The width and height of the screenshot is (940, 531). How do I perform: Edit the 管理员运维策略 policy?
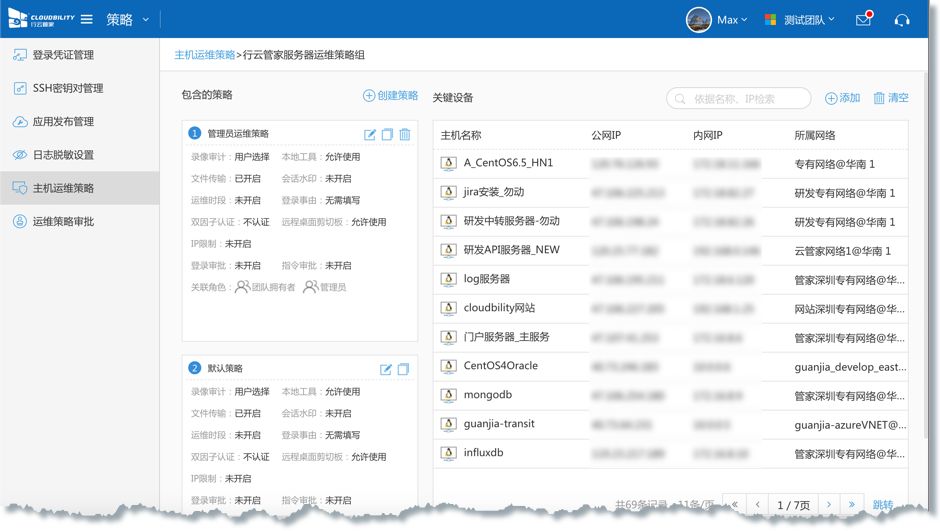click(x=370, y=134)
